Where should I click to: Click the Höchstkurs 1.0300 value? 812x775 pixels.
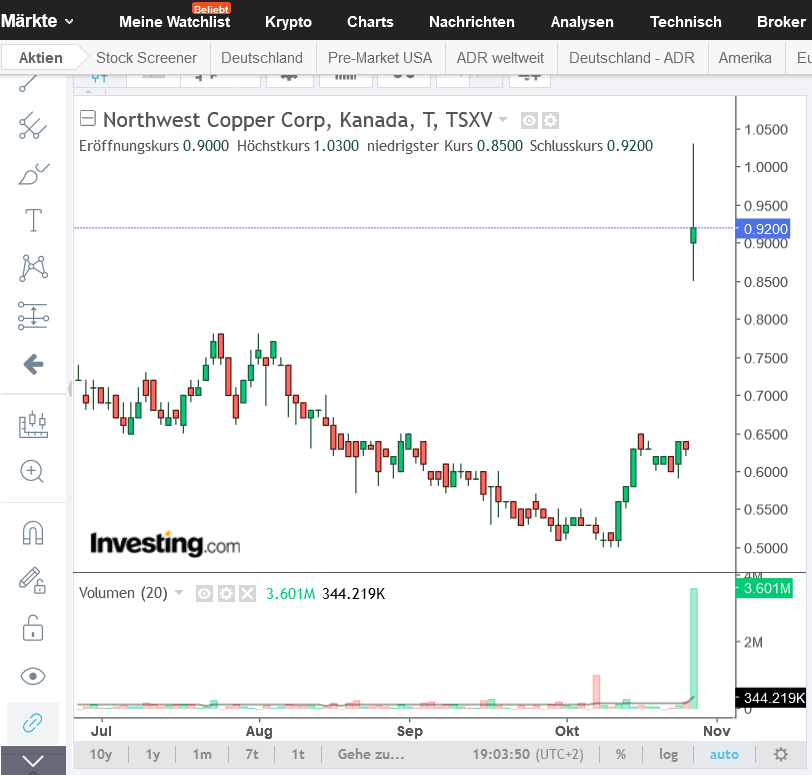coord(336,145)
